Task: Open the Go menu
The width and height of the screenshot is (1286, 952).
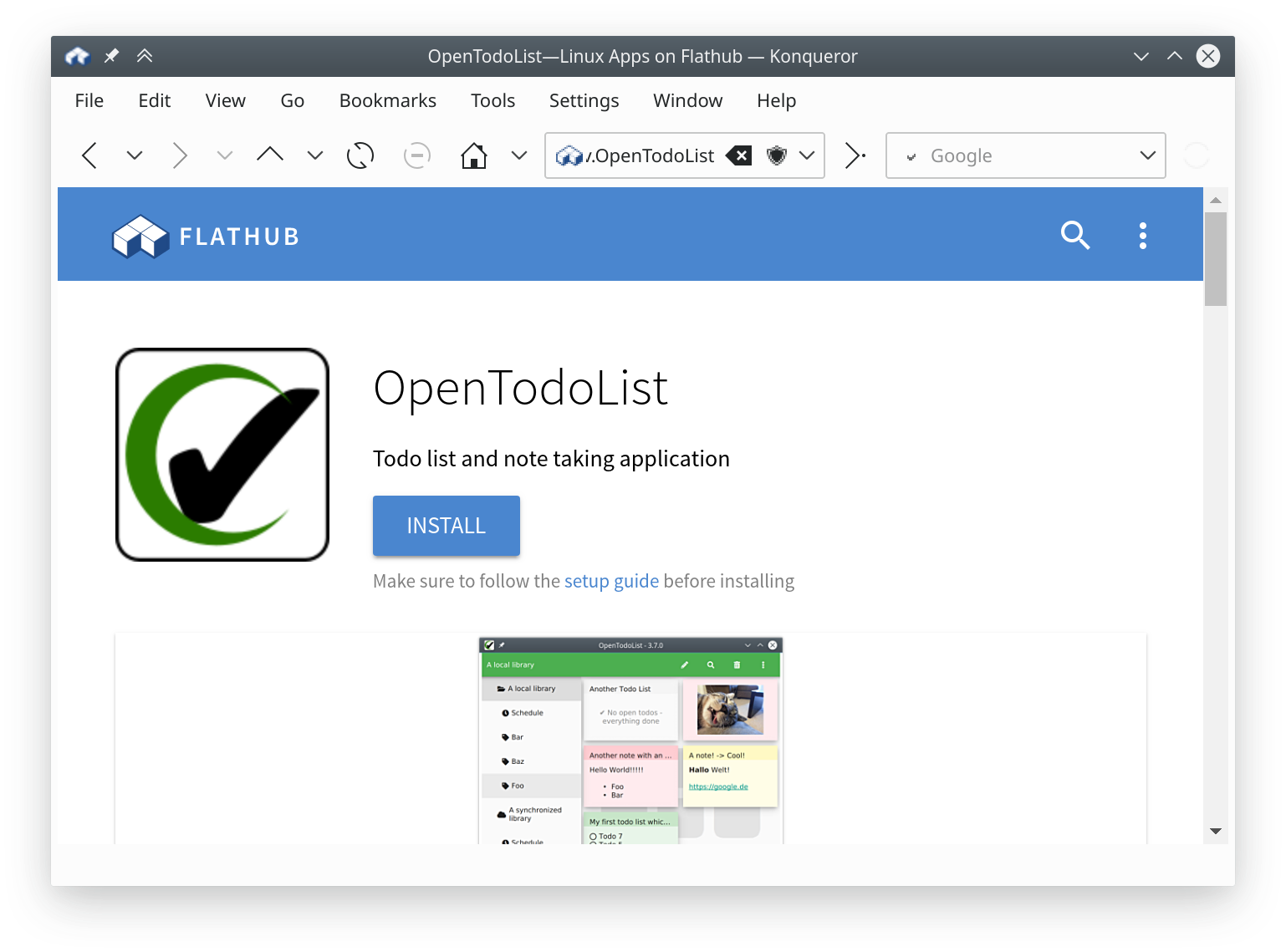Action: pyautogui.click(x=293, y=100)
